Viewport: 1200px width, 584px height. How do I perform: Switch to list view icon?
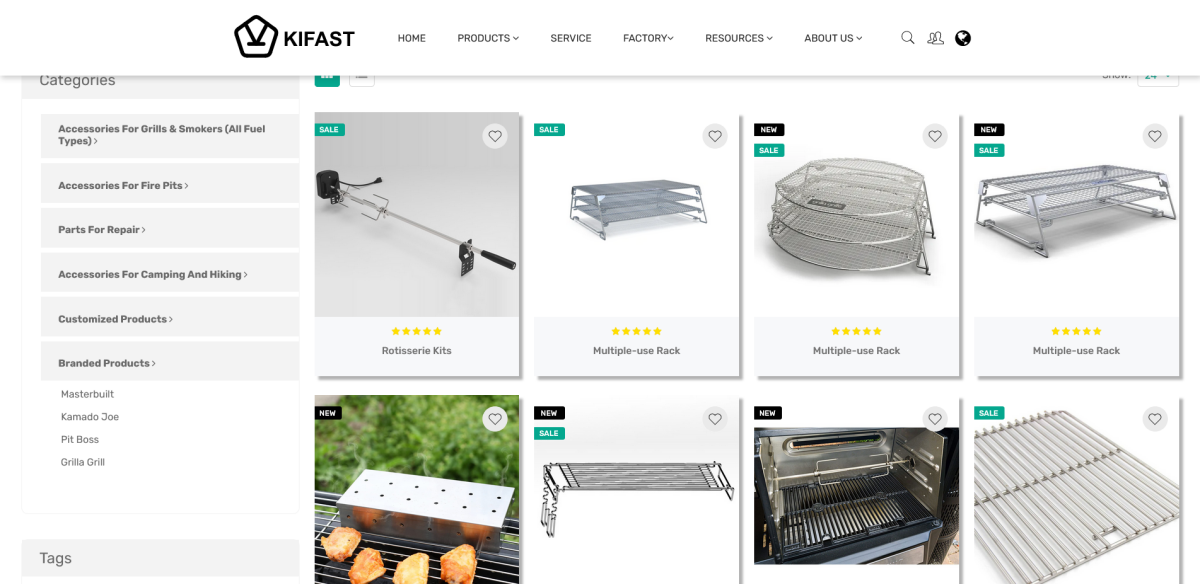(x=362, y=76)
